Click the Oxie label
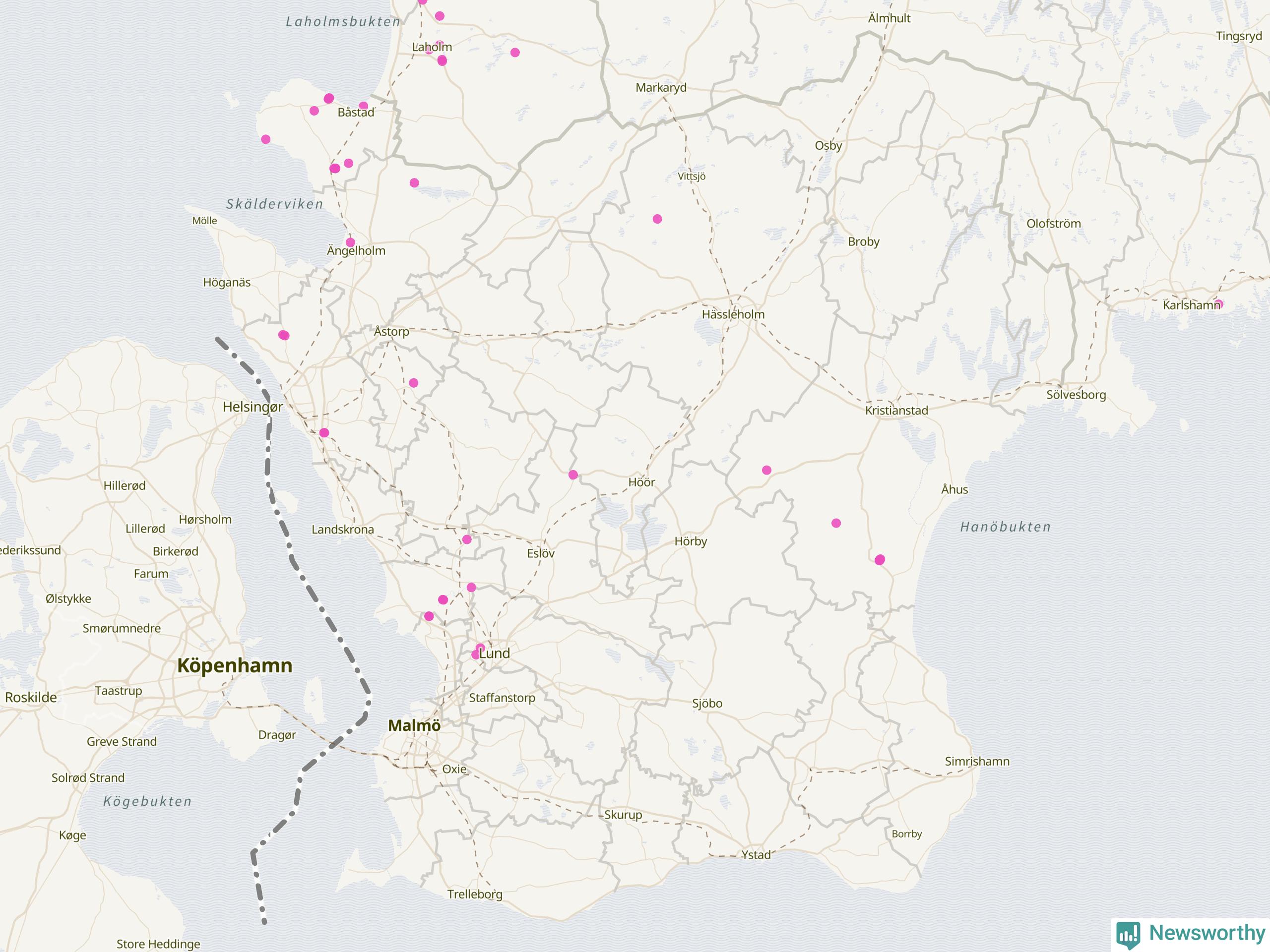This screenshot has height=952, width=1270. [x=454, y=769]
